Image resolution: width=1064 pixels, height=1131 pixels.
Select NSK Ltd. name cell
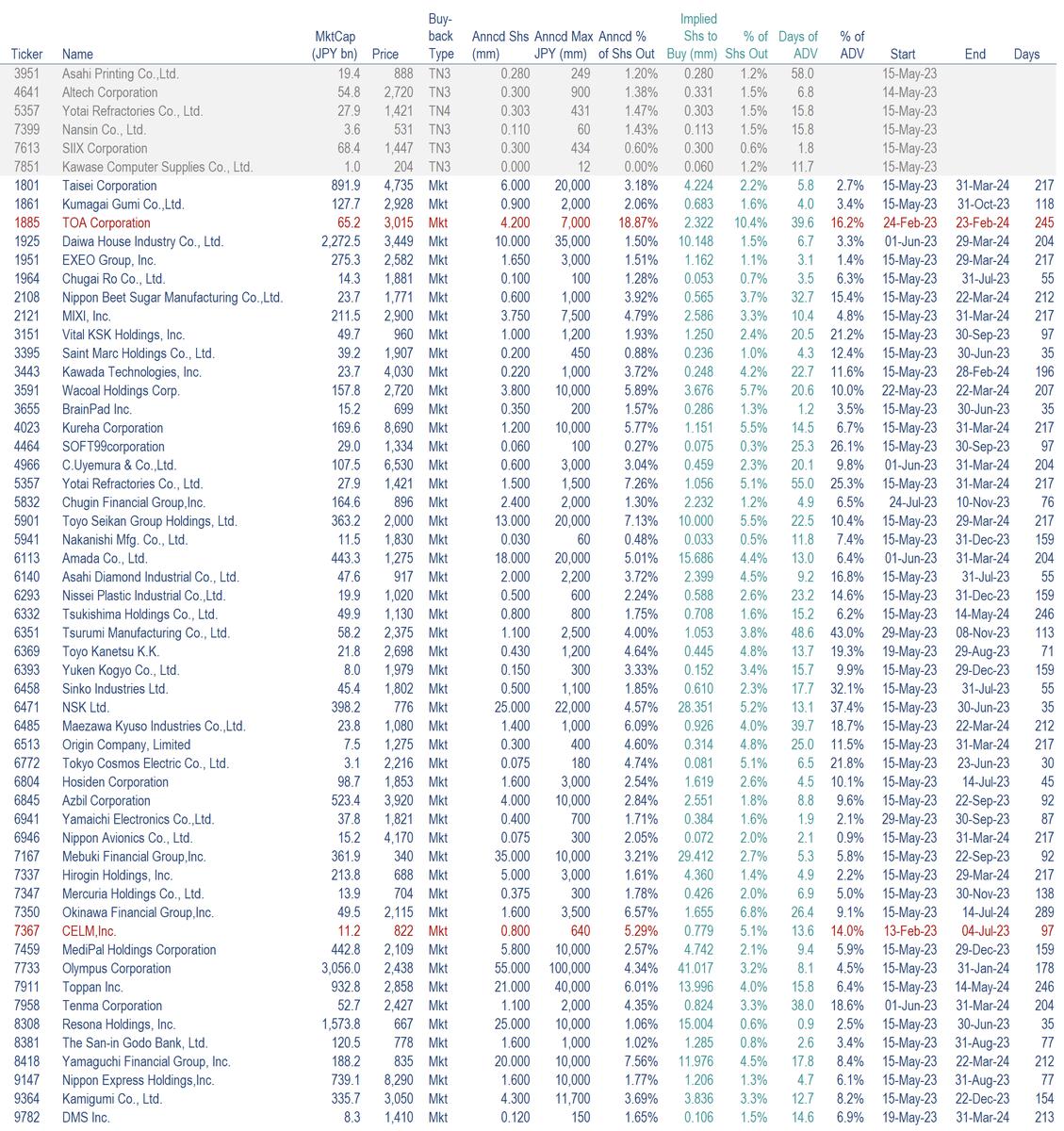tap(86, 708)
